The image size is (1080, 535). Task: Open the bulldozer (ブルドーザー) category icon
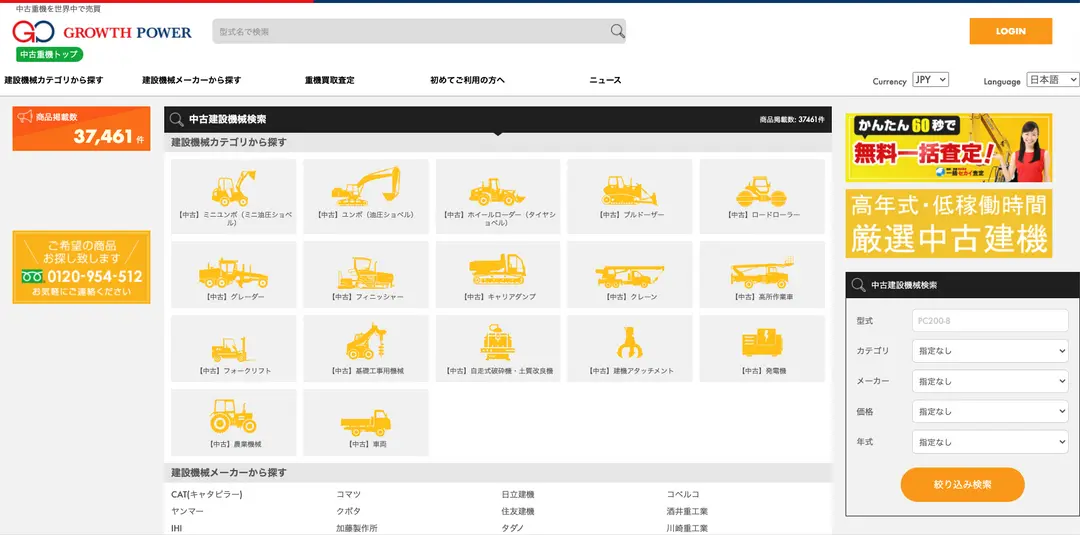(630, 191)
